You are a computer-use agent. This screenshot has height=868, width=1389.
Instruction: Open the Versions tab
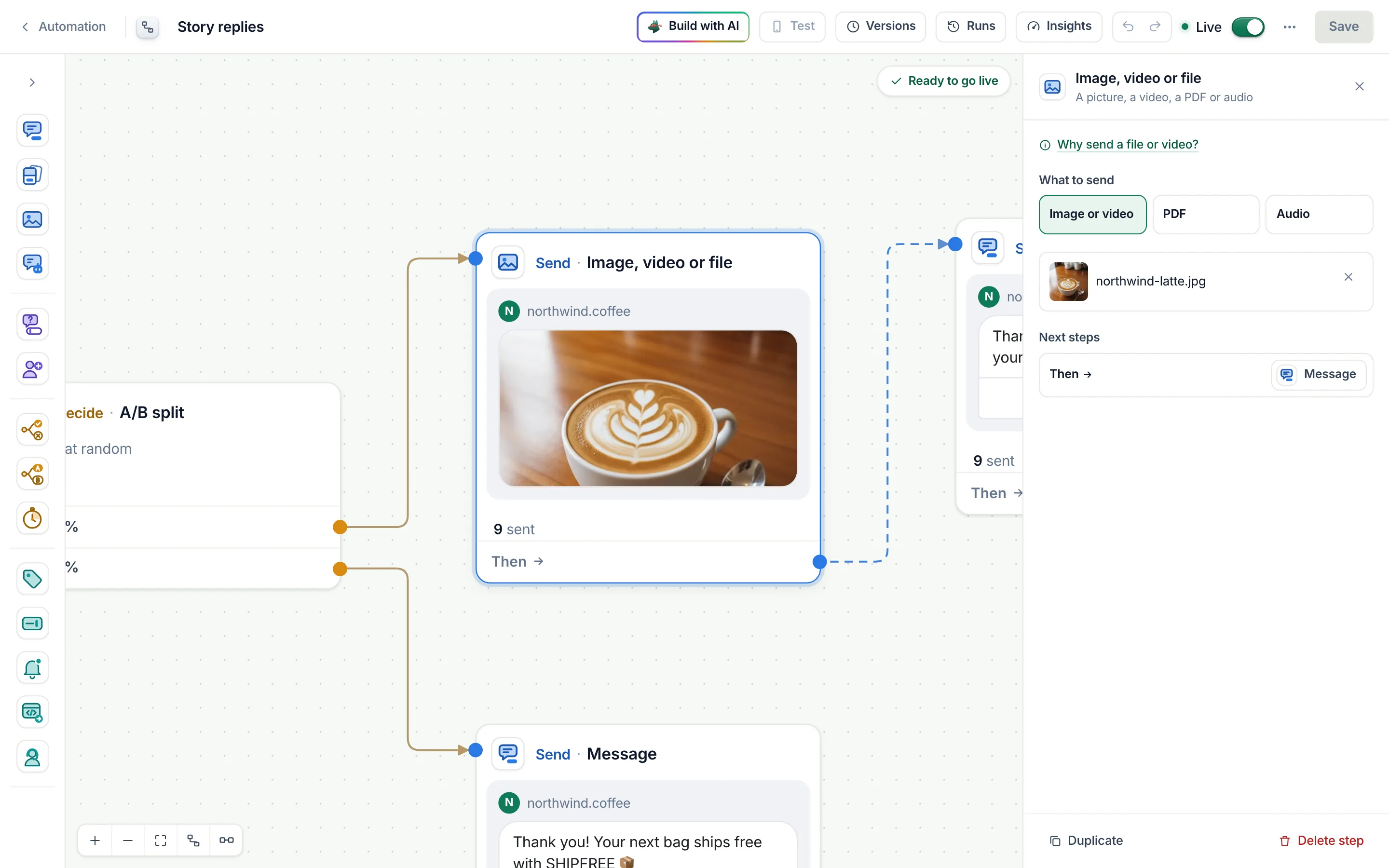881,27
